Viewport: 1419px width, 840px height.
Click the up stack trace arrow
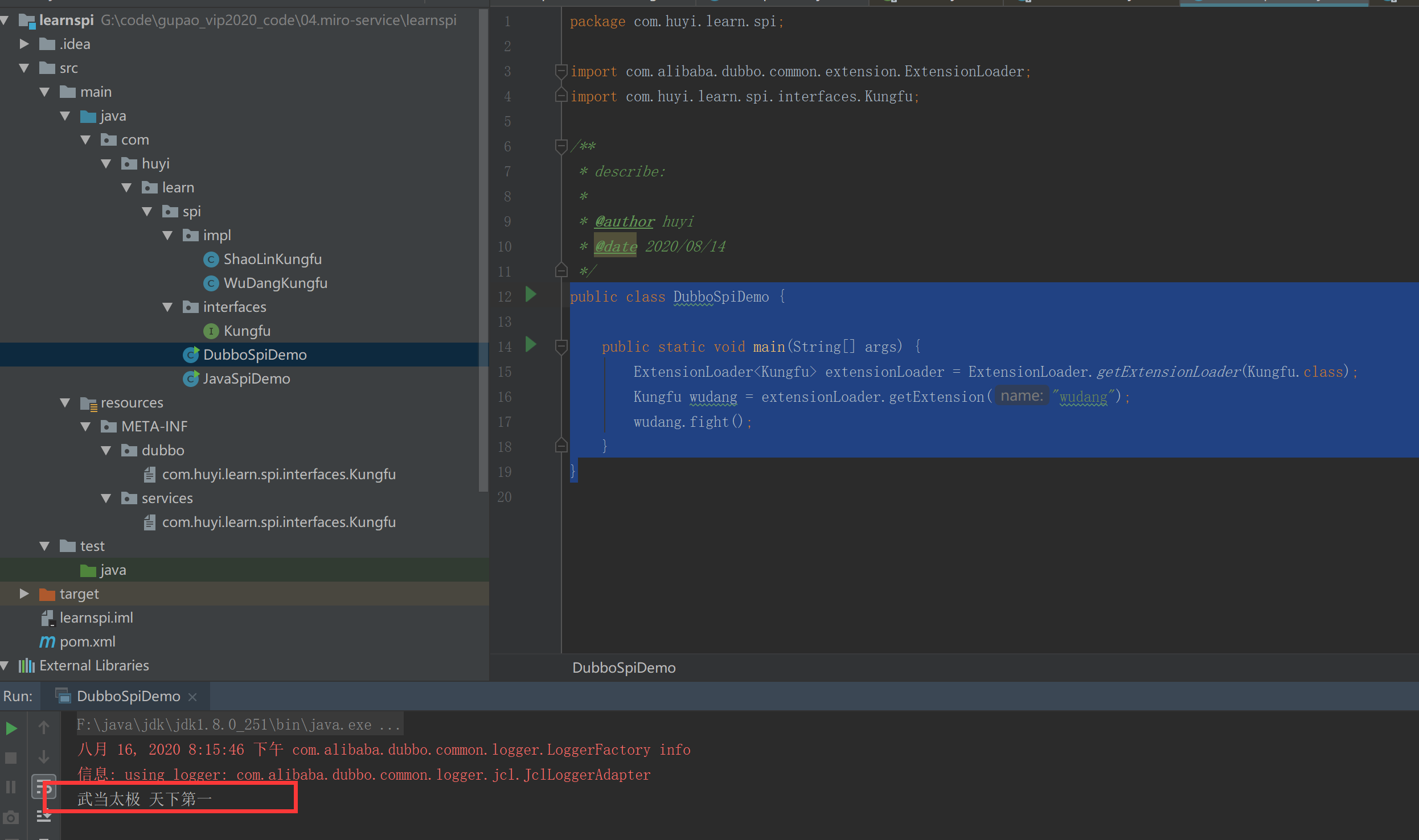44,727
